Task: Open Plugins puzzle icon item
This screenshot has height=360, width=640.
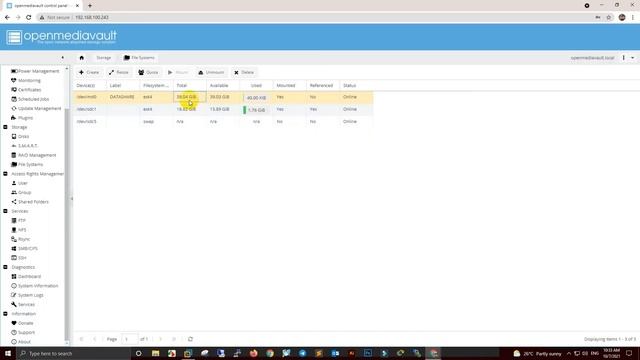Action: pos(22,118)
